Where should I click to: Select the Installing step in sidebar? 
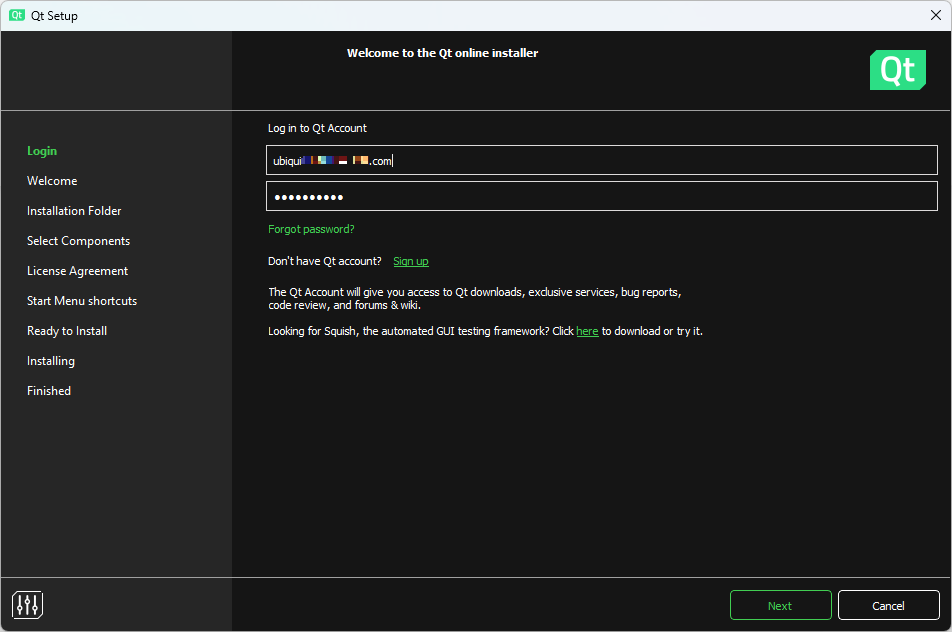coord(51,361)
